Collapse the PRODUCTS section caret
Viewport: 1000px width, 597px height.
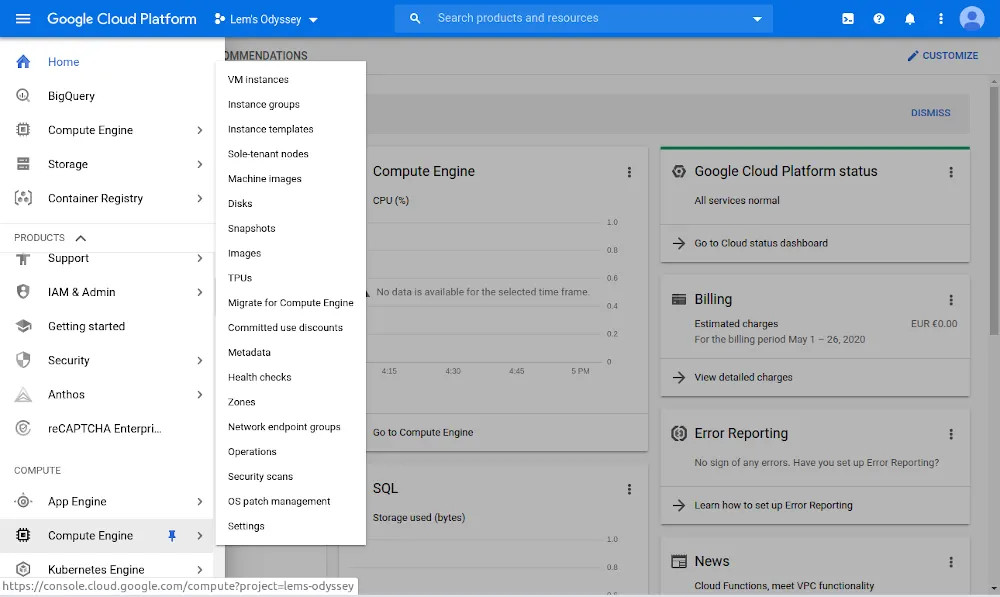point(80,238)
